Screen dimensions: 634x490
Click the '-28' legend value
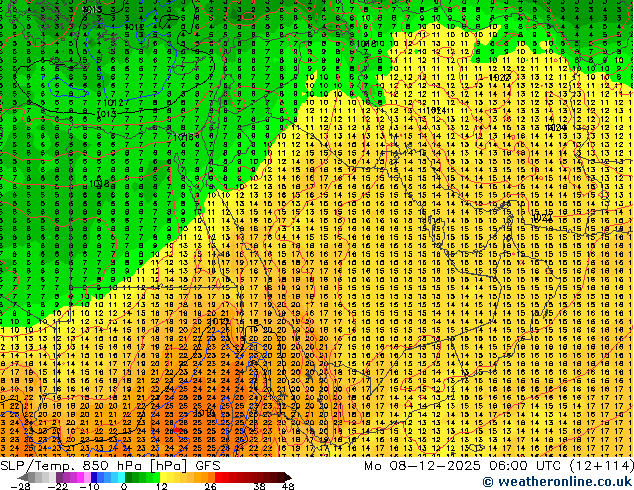tap(21, 486)
